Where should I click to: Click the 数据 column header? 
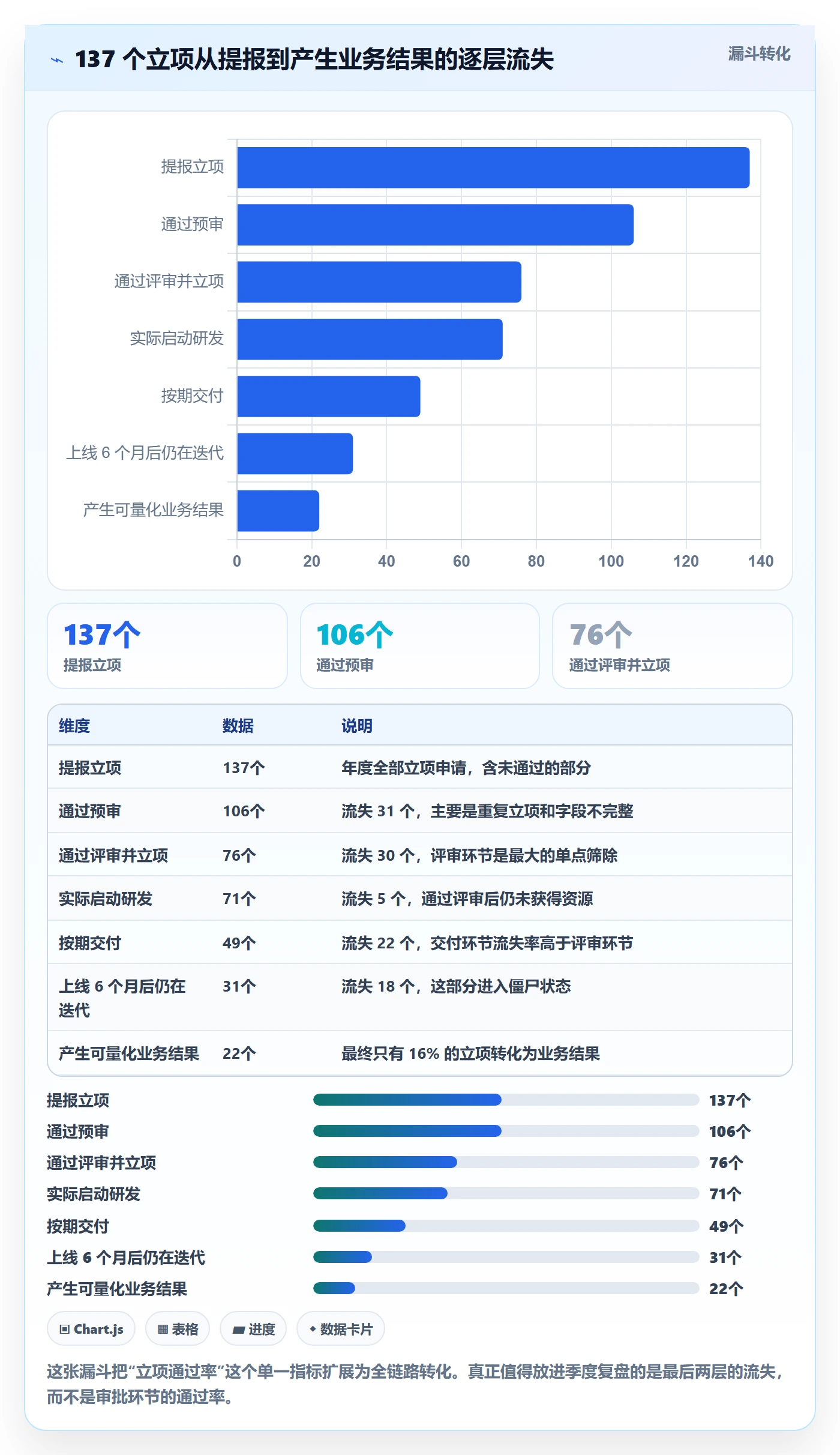[238, 726]
